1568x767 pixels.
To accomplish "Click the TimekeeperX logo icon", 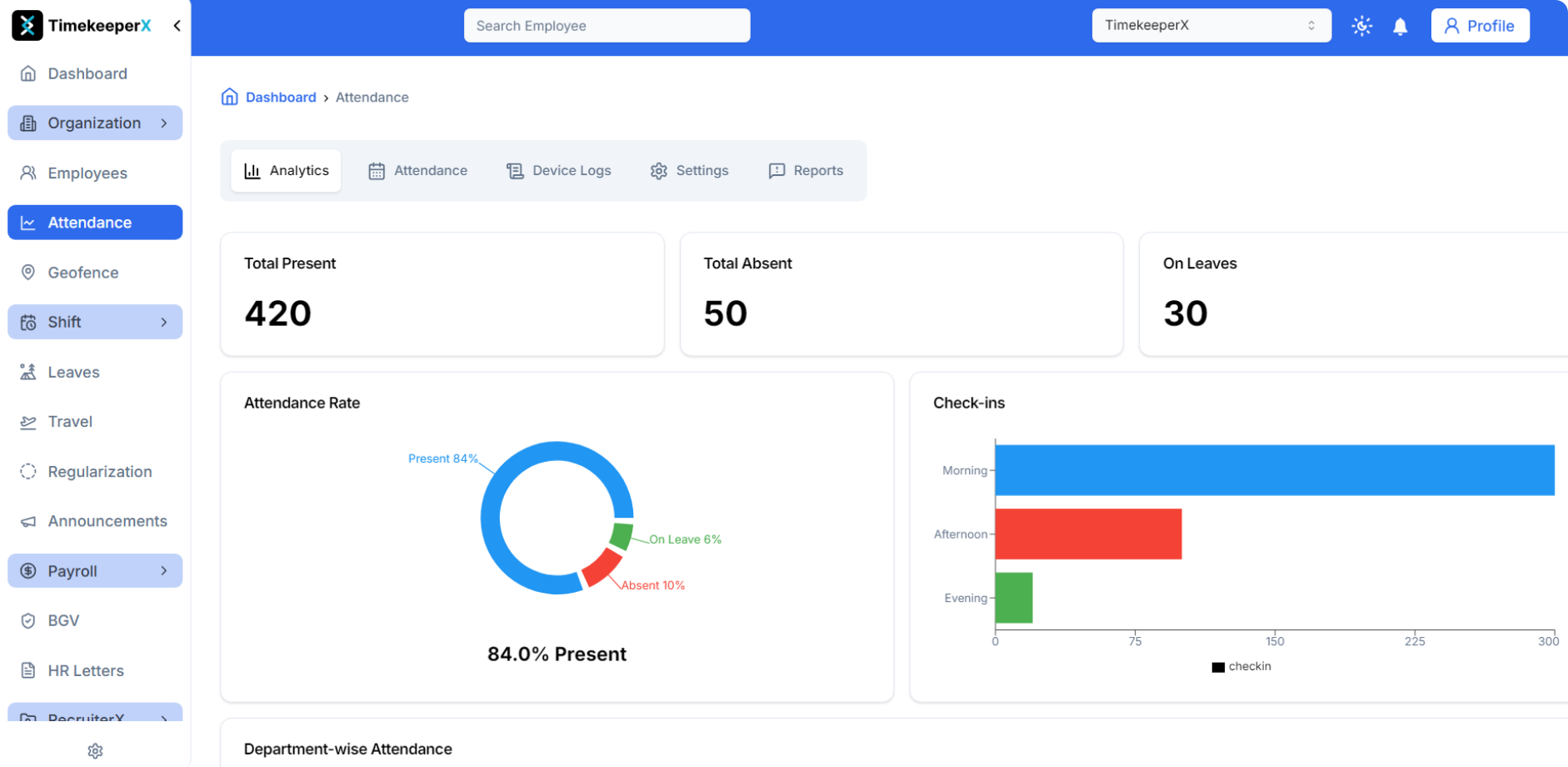I will pos(27,26).
